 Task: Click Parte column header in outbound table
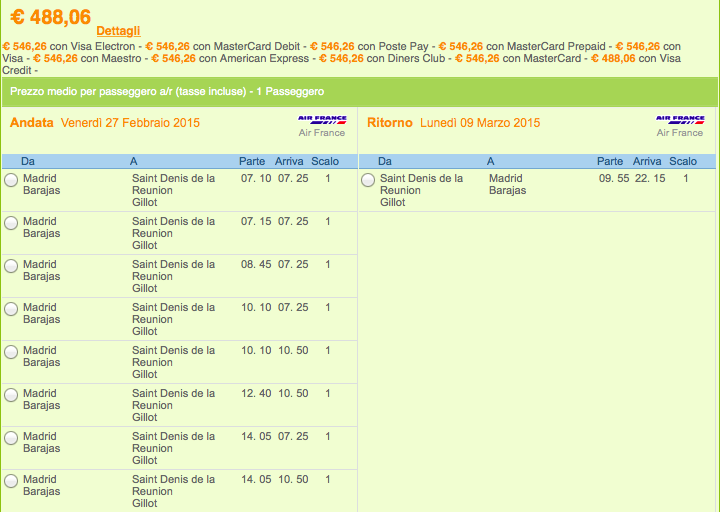[252, 161]
